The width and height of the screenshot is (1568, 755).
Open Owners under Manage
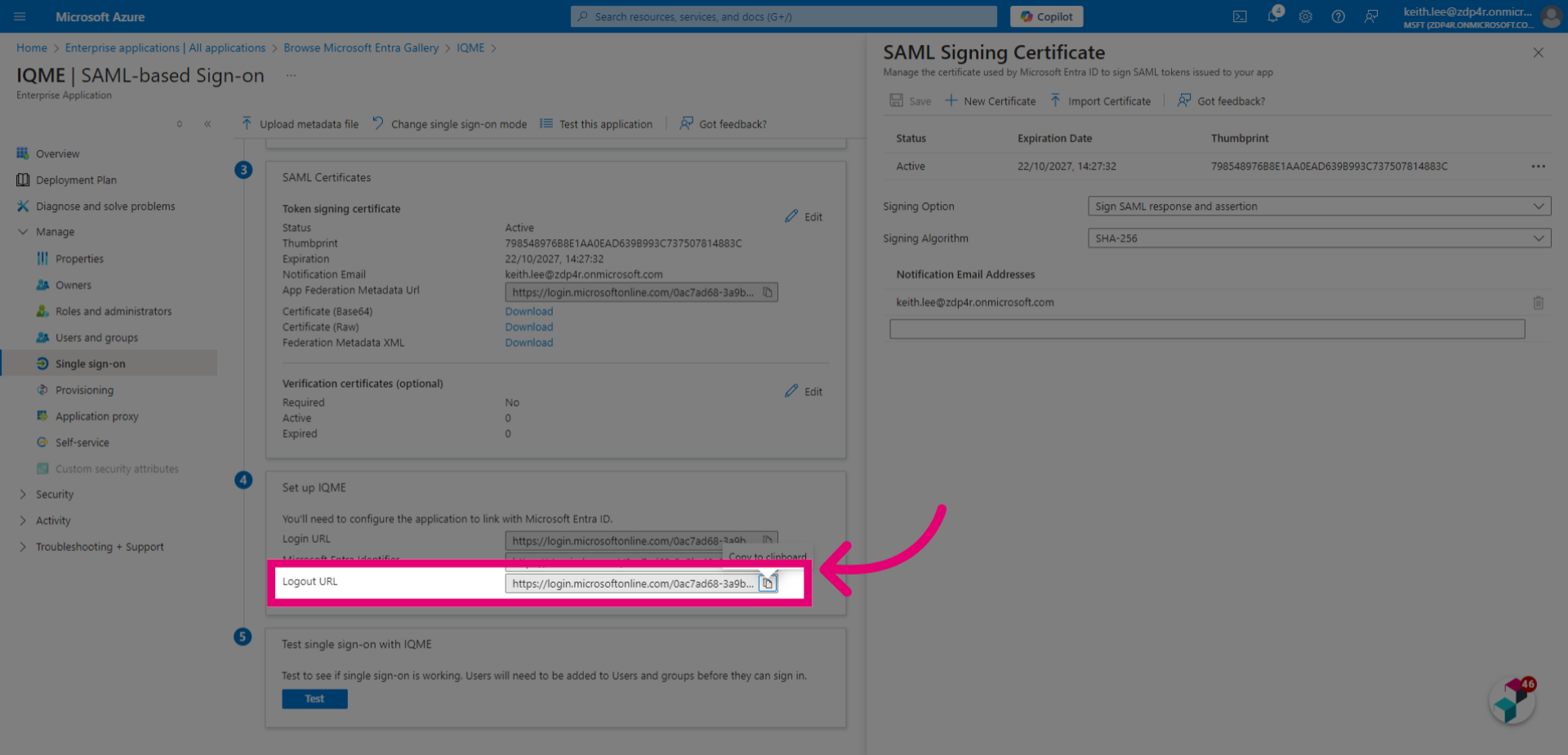[73, 285]
